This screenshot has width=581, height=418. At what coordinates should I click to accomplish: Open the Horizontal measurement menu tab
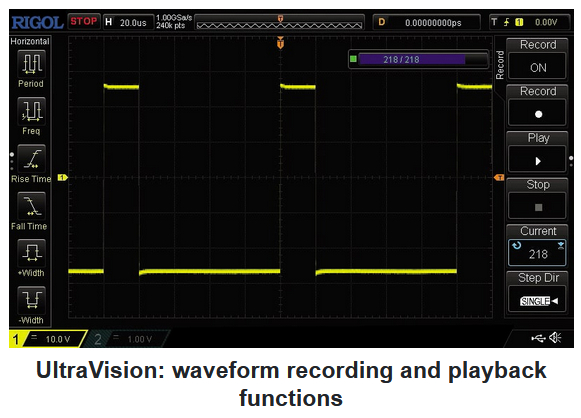[x=30, y=41]
